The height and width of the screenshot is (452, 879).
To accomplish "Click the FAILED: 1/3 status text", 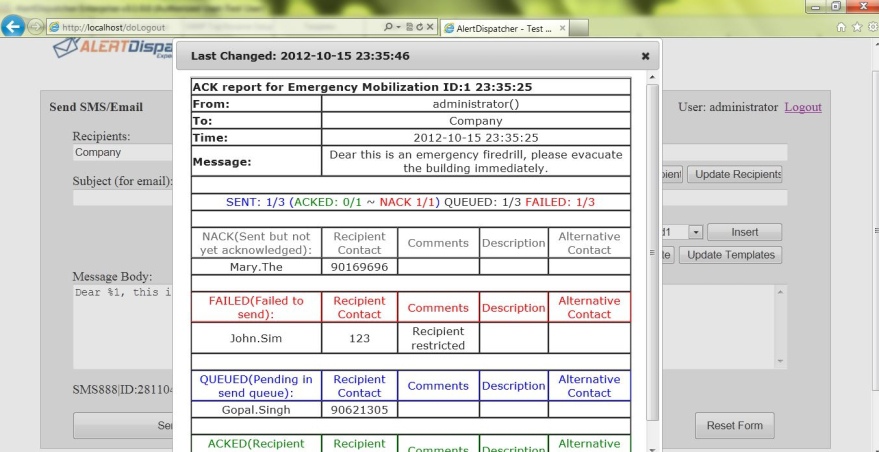I will [x=560, y=202].
